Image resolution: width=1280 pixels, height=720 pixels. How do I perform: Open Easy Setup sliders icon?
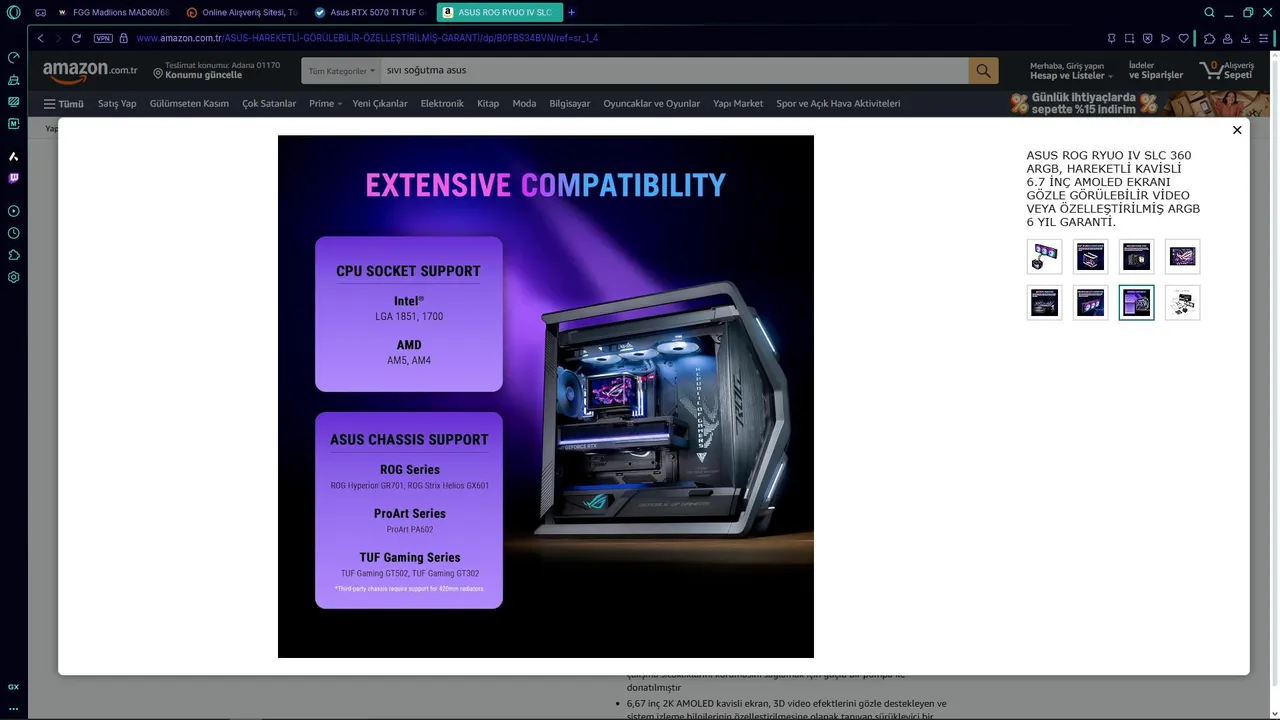(1265, 38)
